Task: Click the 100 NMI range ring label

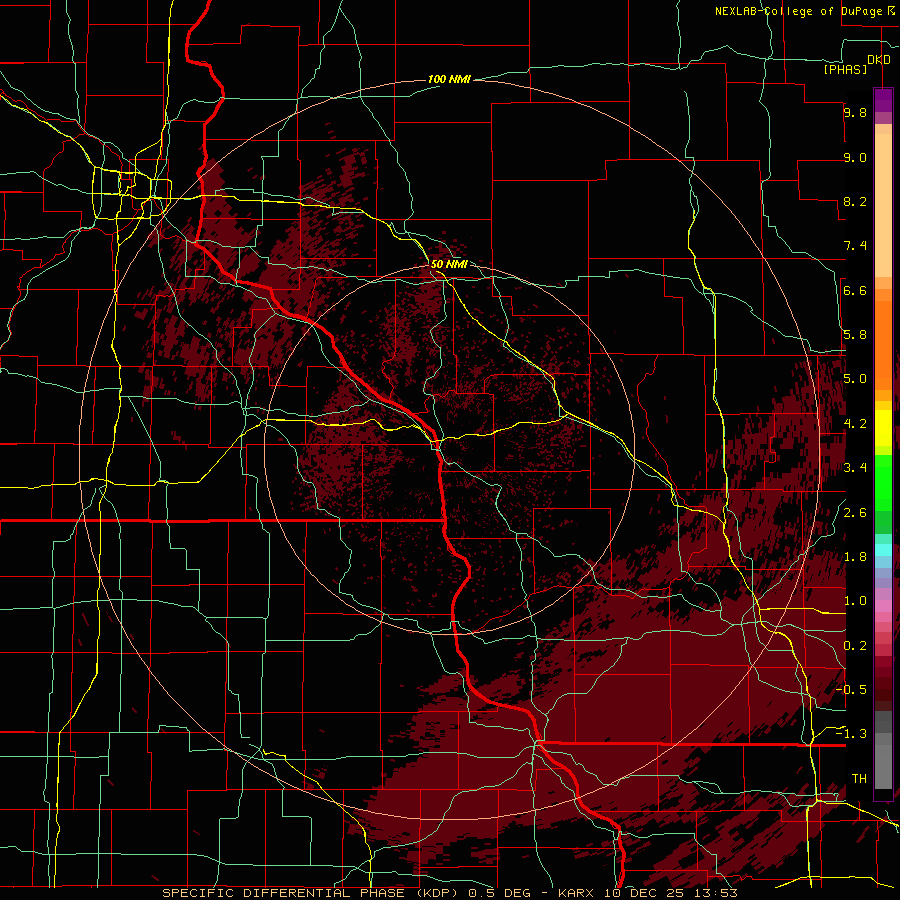Action: [449, 79]
